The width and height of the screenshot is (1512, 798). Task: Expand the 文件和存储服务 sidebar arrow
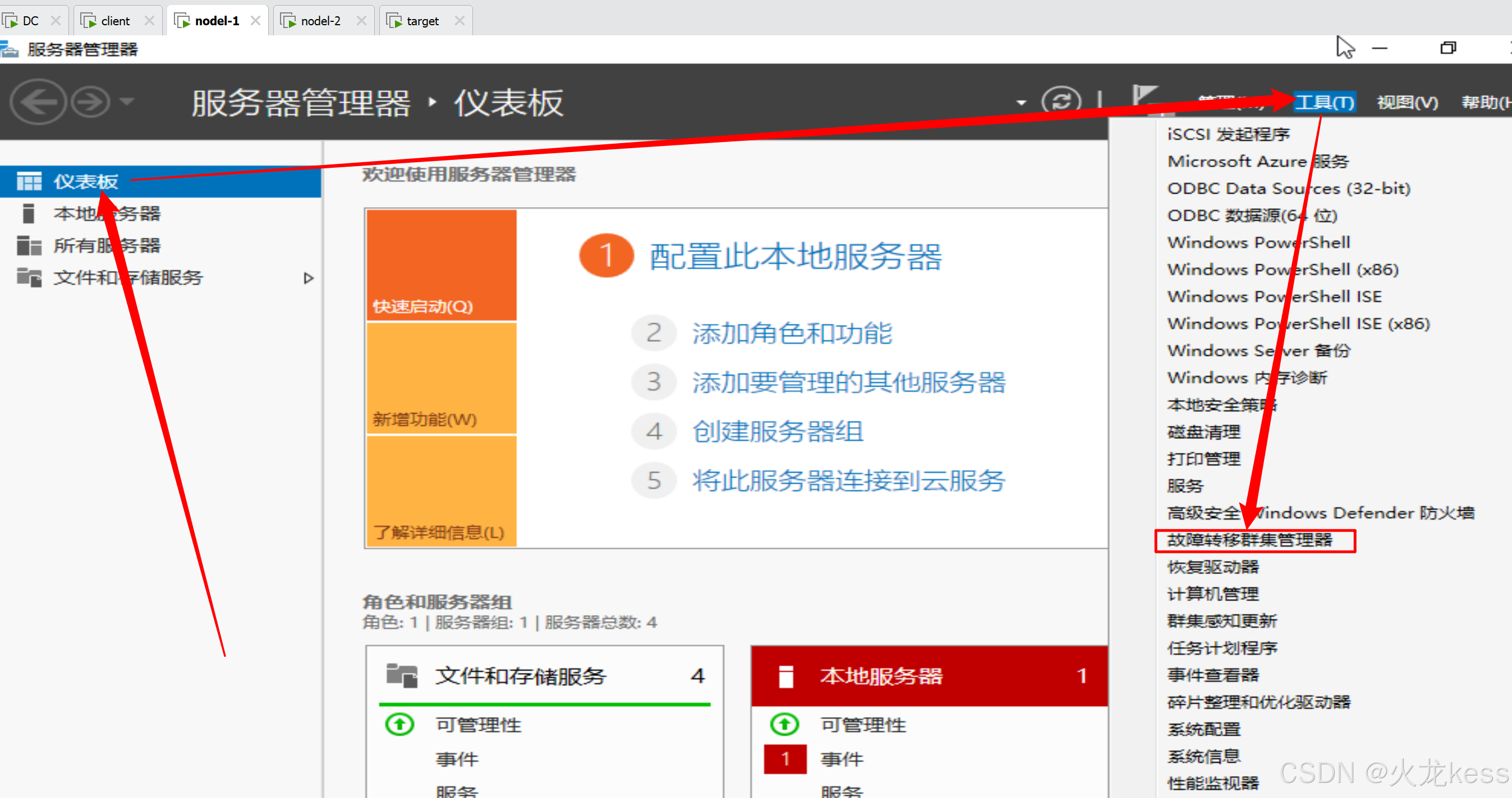point(308,278)
